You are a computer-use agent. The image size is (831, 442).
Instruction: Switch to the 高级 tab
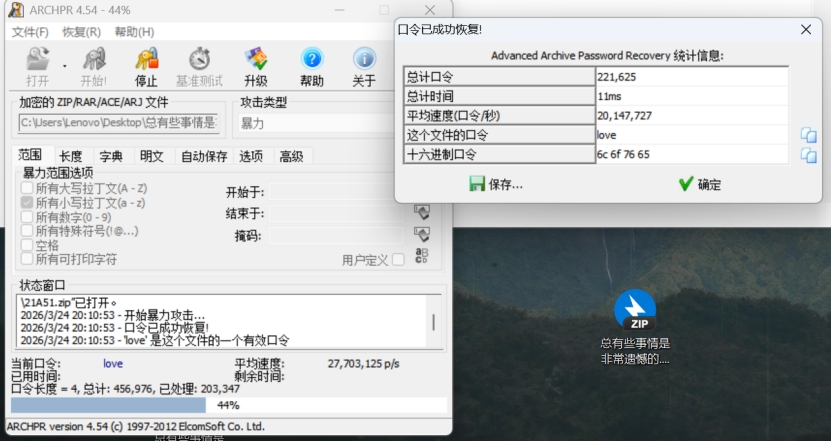(291, 156)
